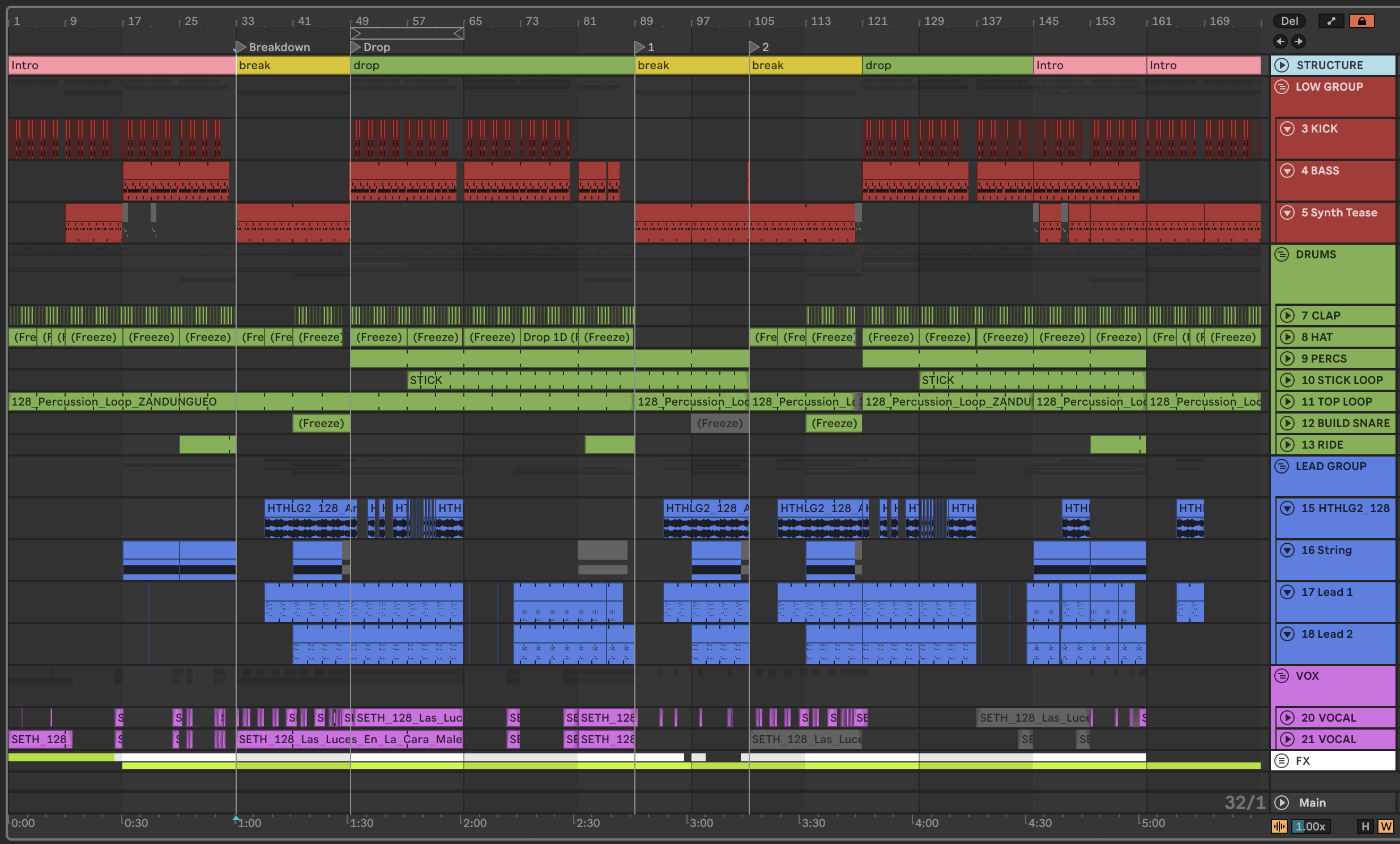Image resolution: width=1400 pixels, height=844 pixels.
Task: Click the 1.00x zoom value field
Action: [x=1309, y=826]
